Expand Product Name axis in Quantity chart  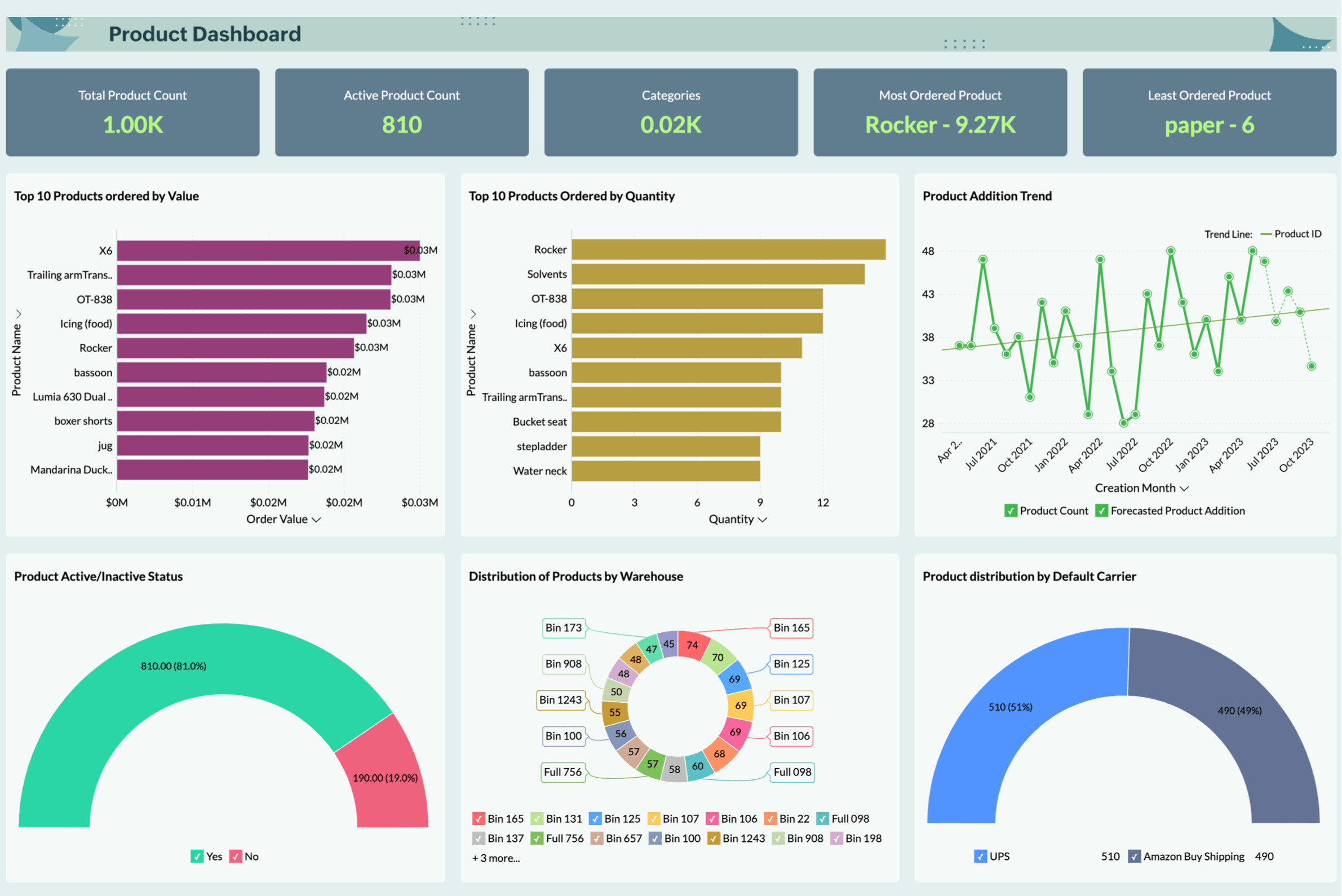(473, 314)
